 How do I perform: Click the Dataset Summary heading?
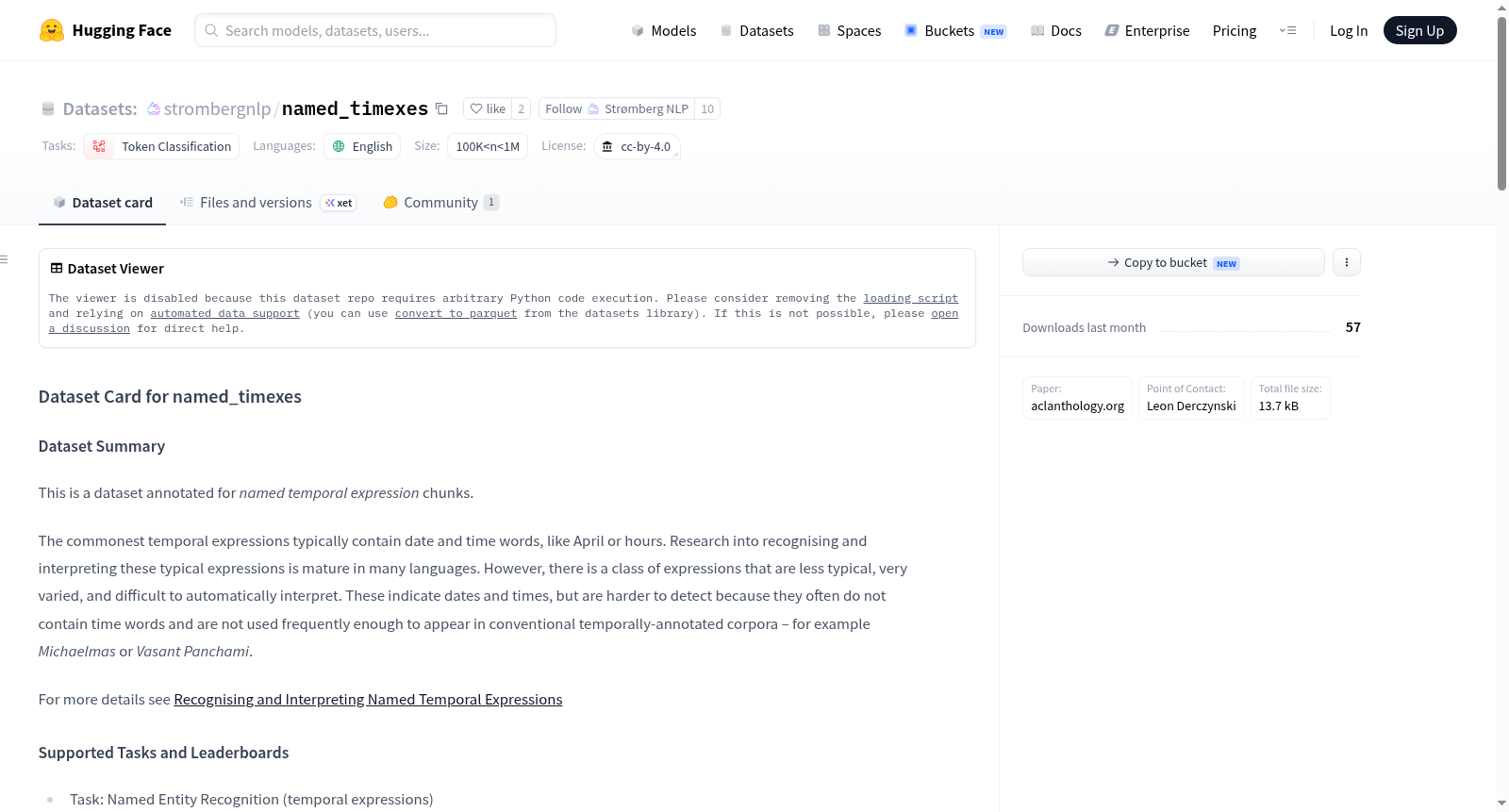point(102,446)
